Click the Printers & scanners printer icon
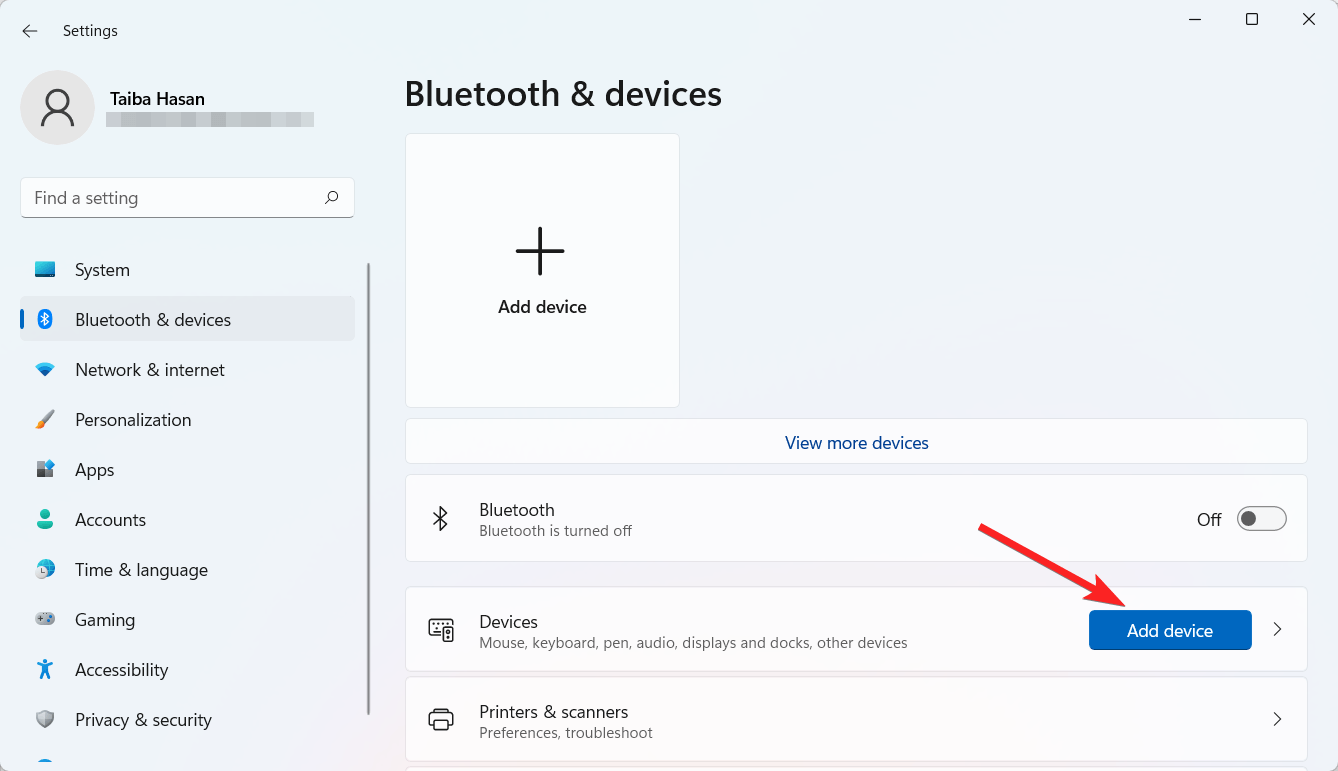This screenshot has height=771, width=1338. 441,719
